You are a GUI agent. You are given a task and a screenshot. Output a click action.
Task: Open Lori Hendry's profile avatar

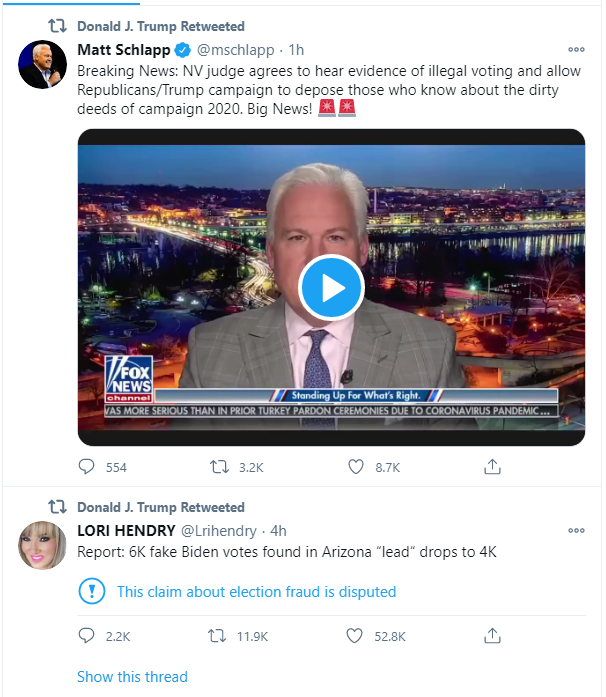click(42, 545)
